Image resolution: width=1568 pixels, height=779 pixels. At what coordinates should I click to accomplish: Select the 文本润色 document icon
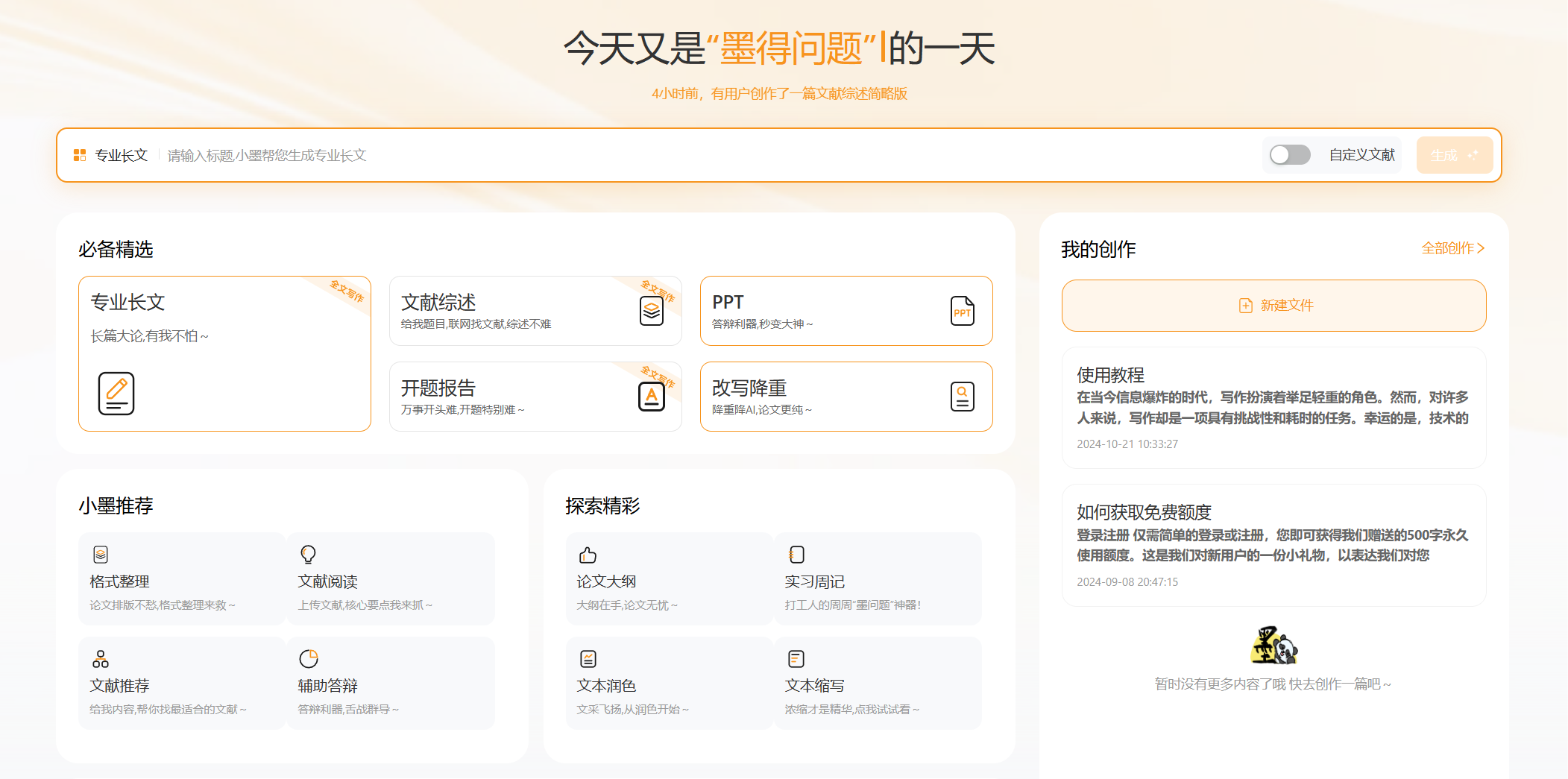(x=588, y=659)
